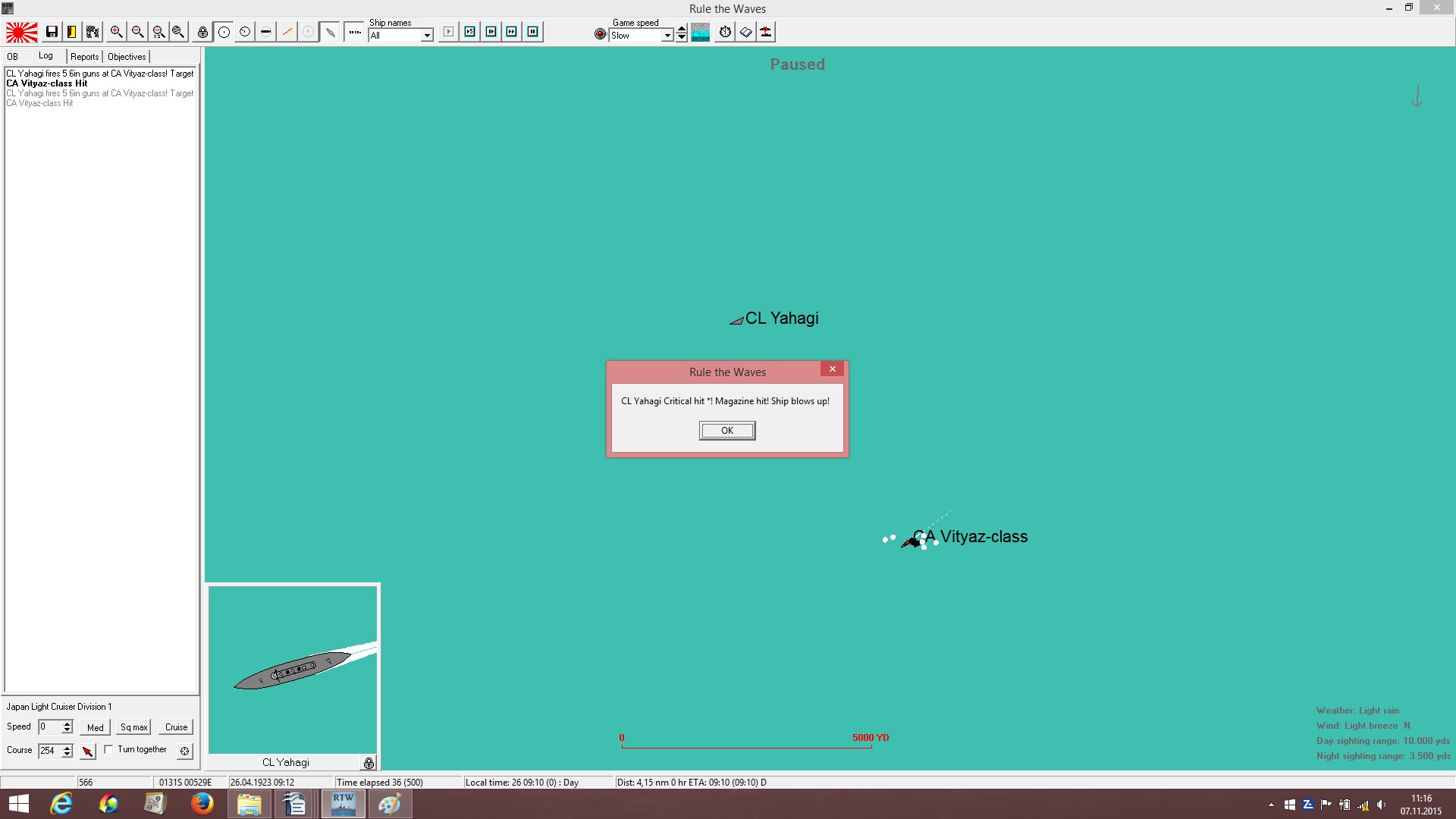Viewport: 1456px width, 819px height.
Task: Click the floppy disk save icon
Action: click(52, 32)
